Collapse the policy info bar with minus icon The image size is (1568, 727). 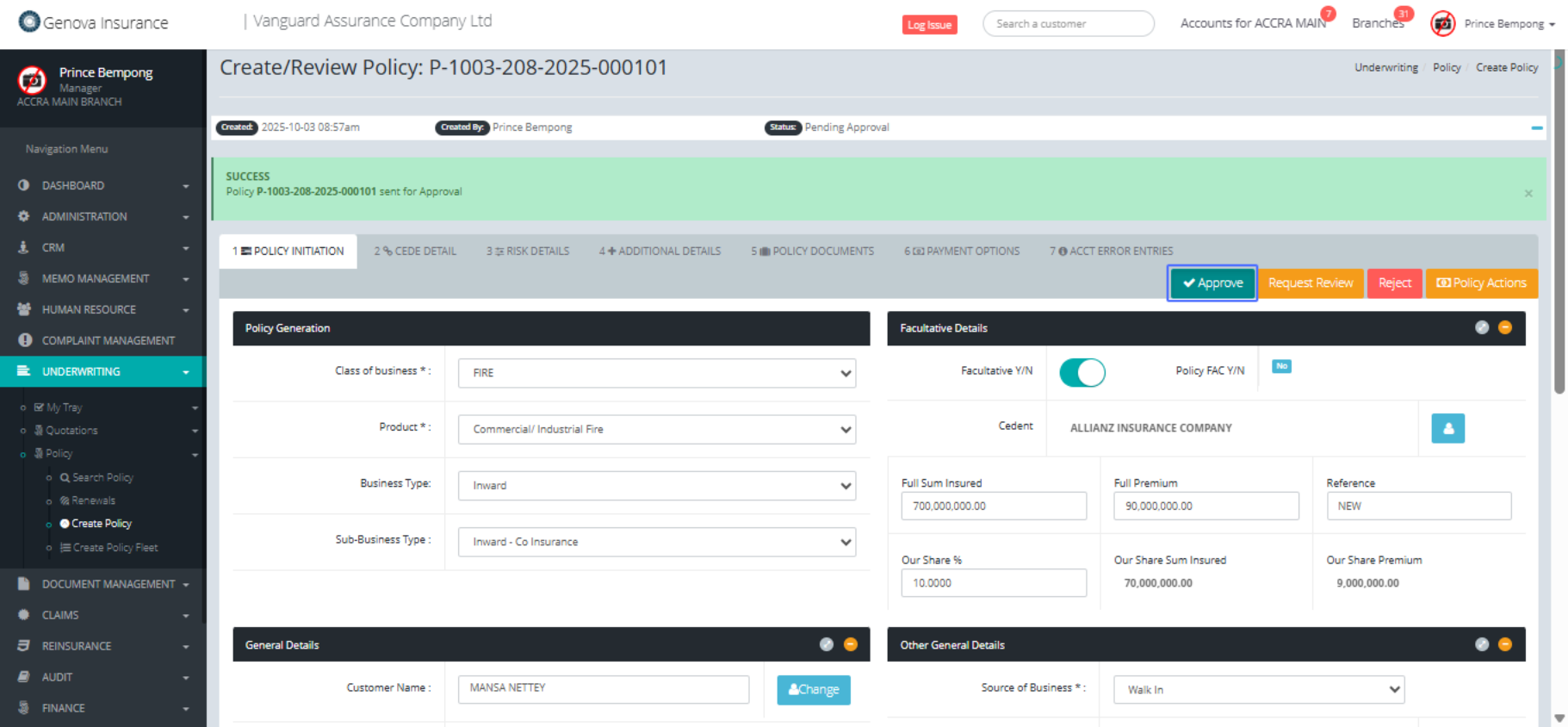point(1536,127)
